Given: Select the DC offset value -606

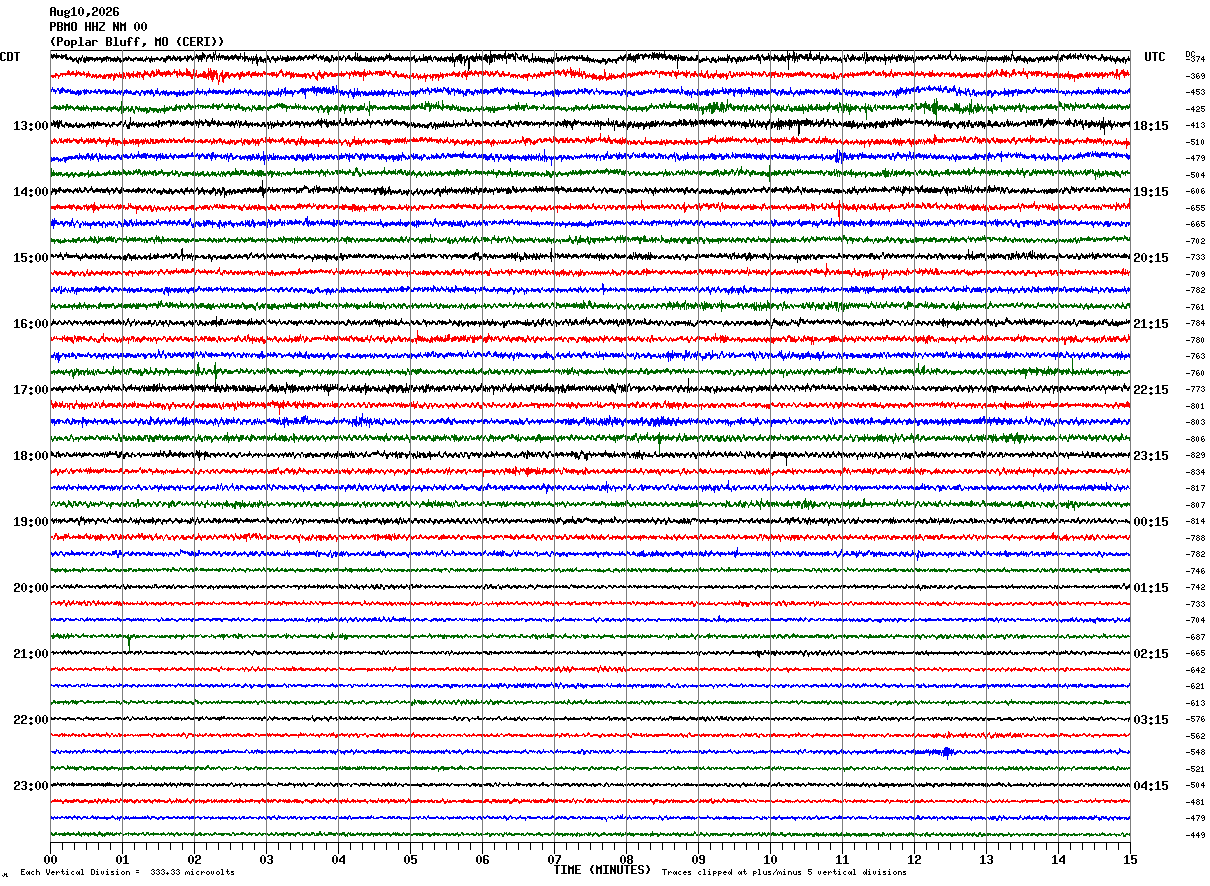Looking at the screenshot, I should (x=1195, y=192).
